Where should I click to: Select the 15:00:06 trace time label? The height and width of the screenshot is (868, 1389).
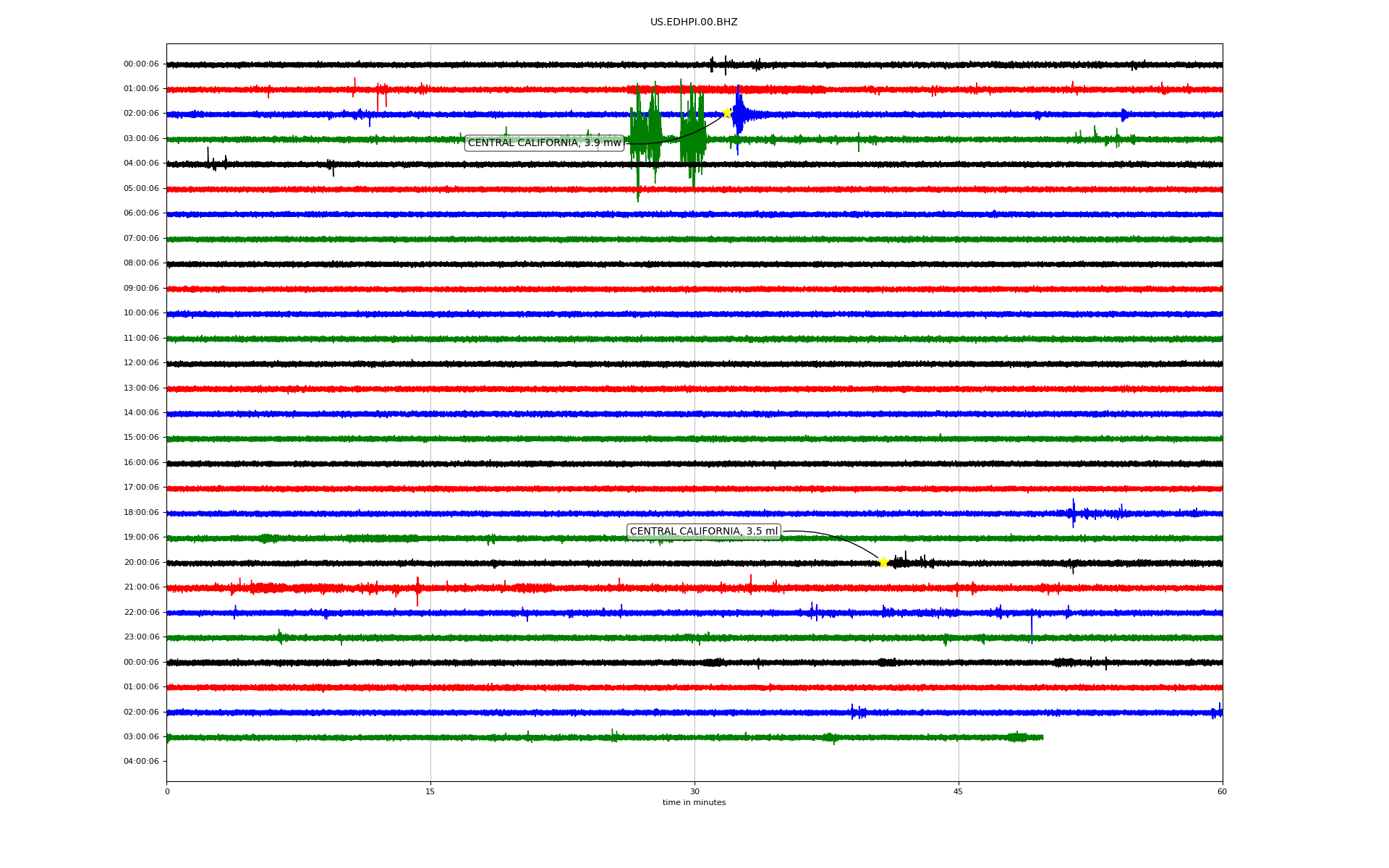click(x=141, y=438)
